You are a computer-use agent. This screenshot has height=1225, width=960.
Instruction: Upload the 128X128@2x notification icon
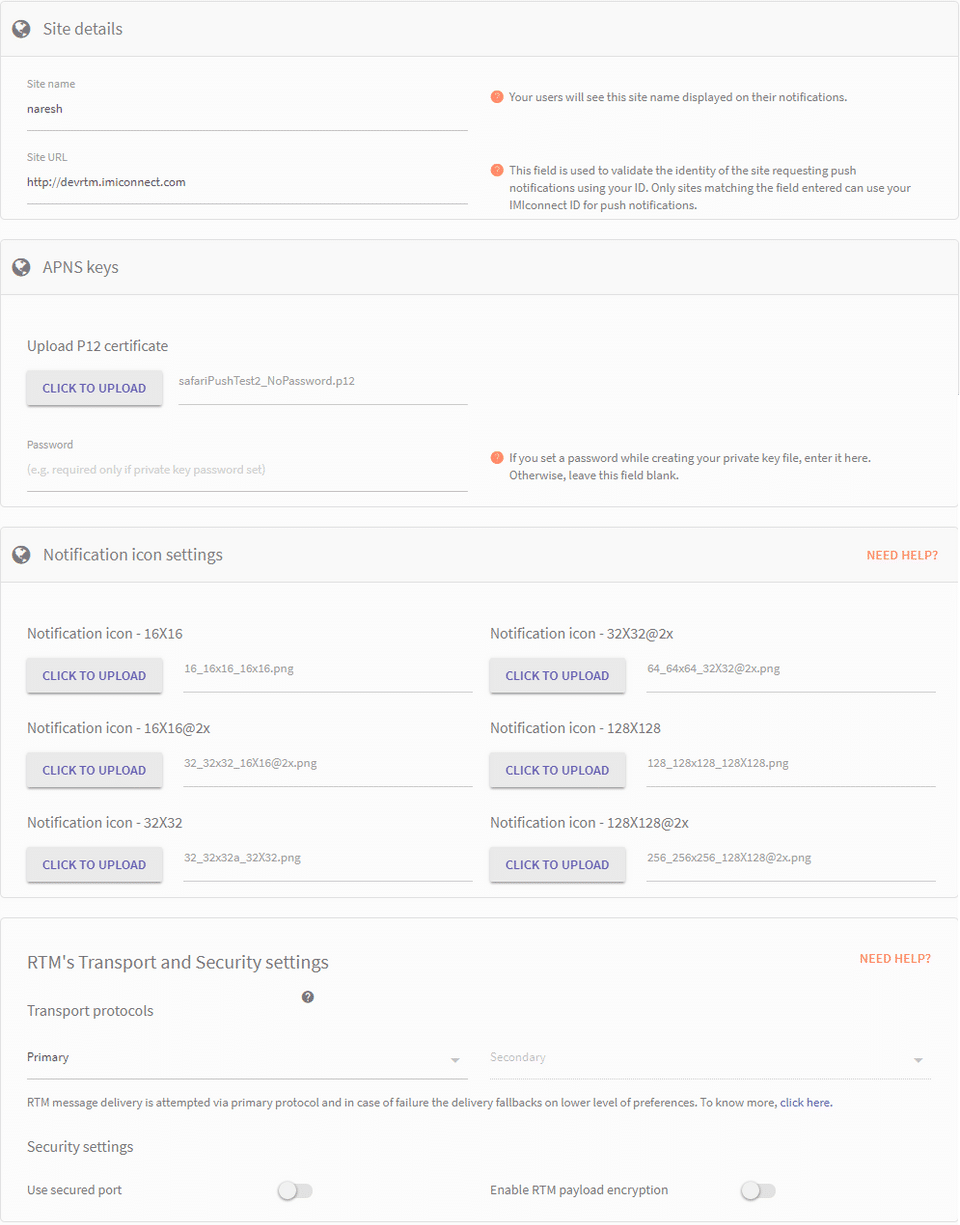pos(557,865)
